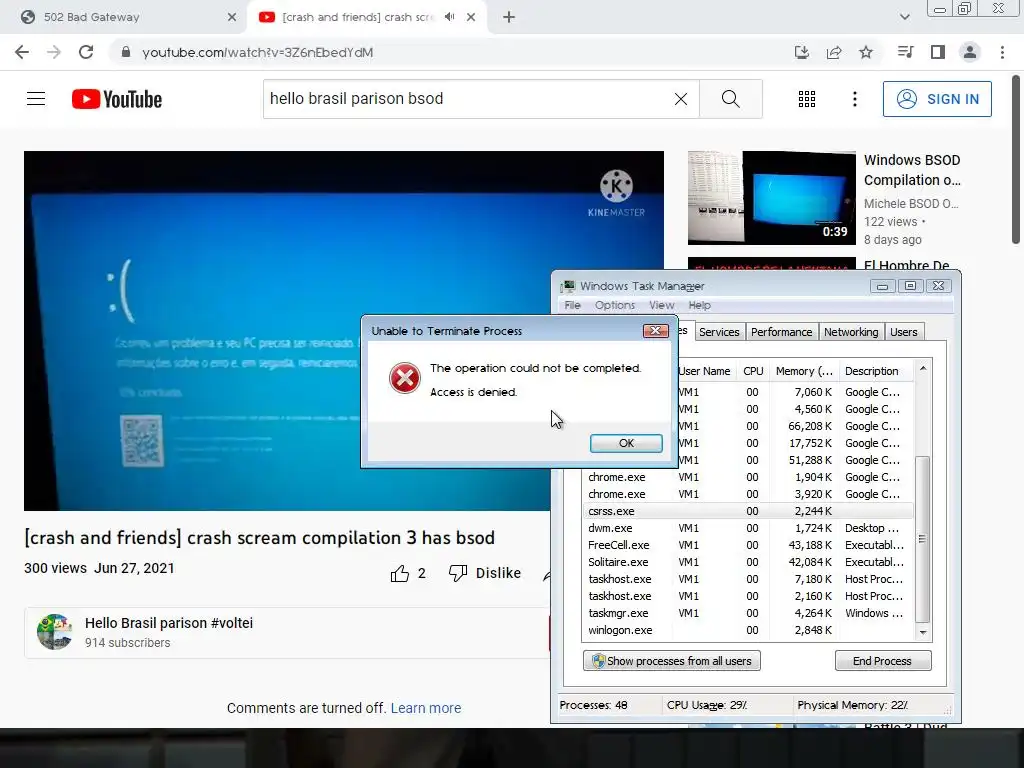Mute the YouTube tab via speaker icon

tap(449, 17)
